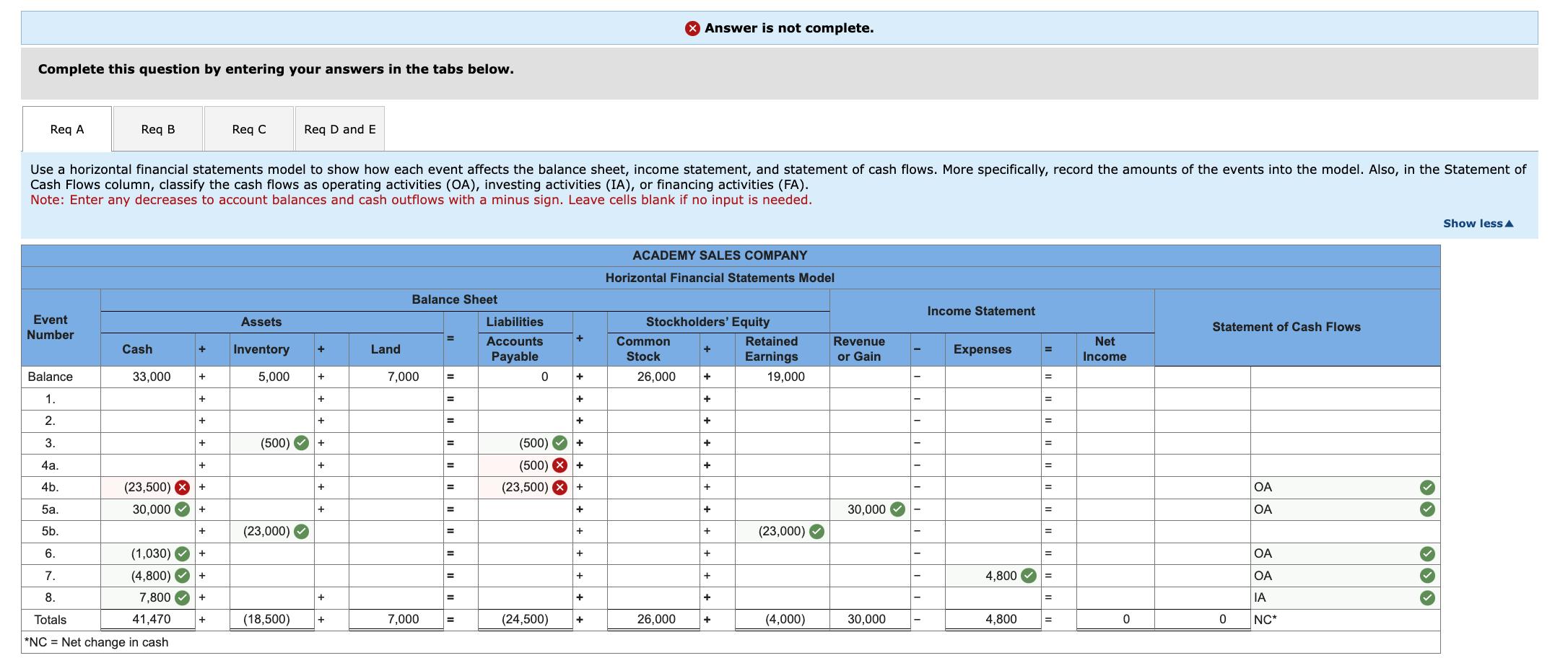Image resolution: width=1568 pixels, height=658 pixels.
Task: Click green check at end of row 6 cash flow cell
Action: (1427, 554)
